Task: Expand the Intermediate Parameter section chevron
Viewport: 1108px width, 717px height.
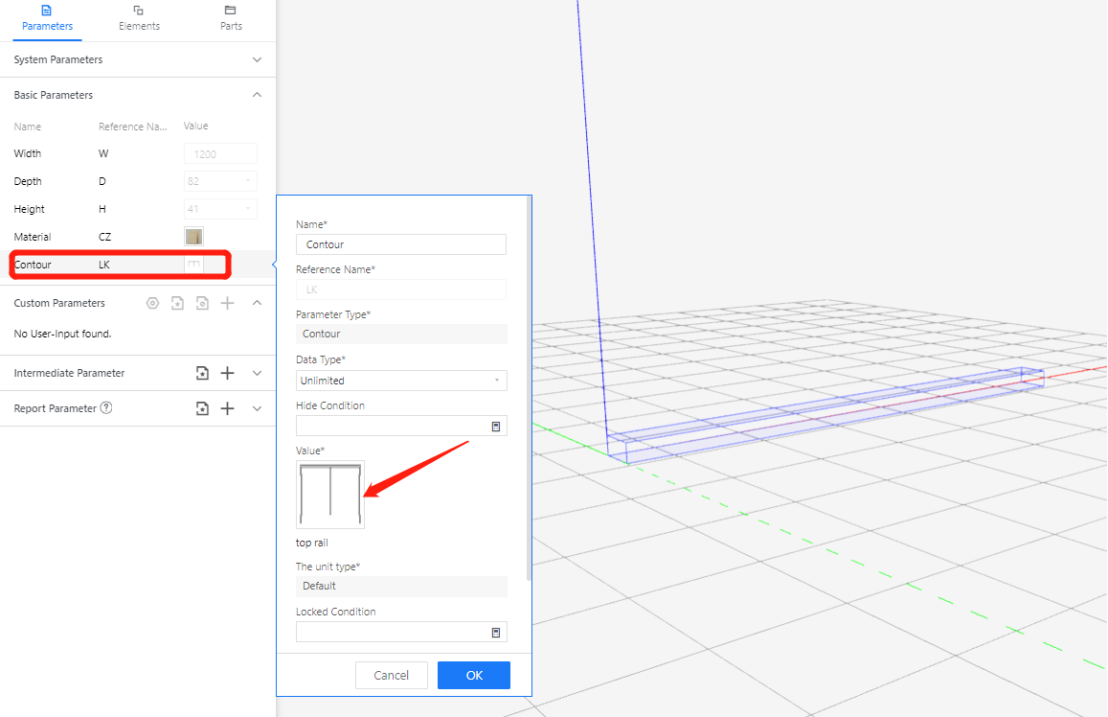Action: [257, 373]
